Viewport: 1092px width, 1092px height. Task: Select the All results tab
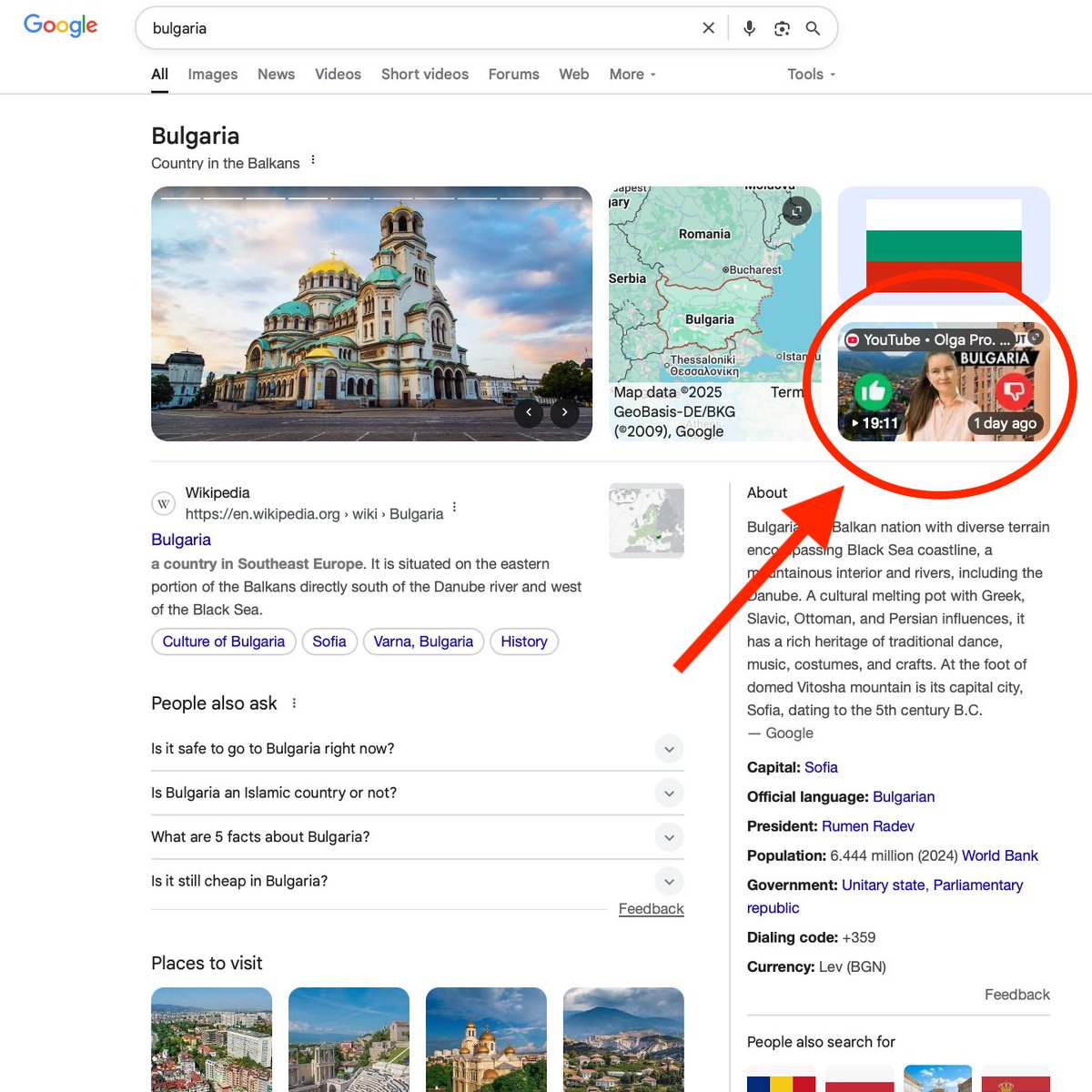click(159, 75)
